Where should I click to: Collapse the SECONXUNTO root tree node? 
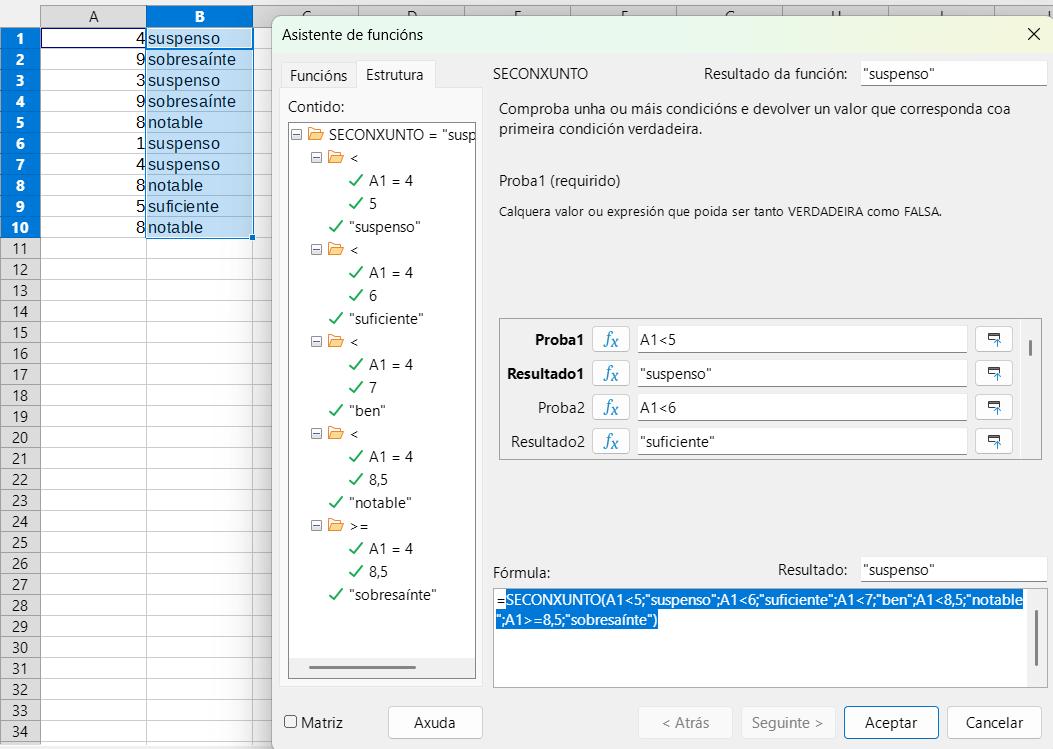pos(296,134)
